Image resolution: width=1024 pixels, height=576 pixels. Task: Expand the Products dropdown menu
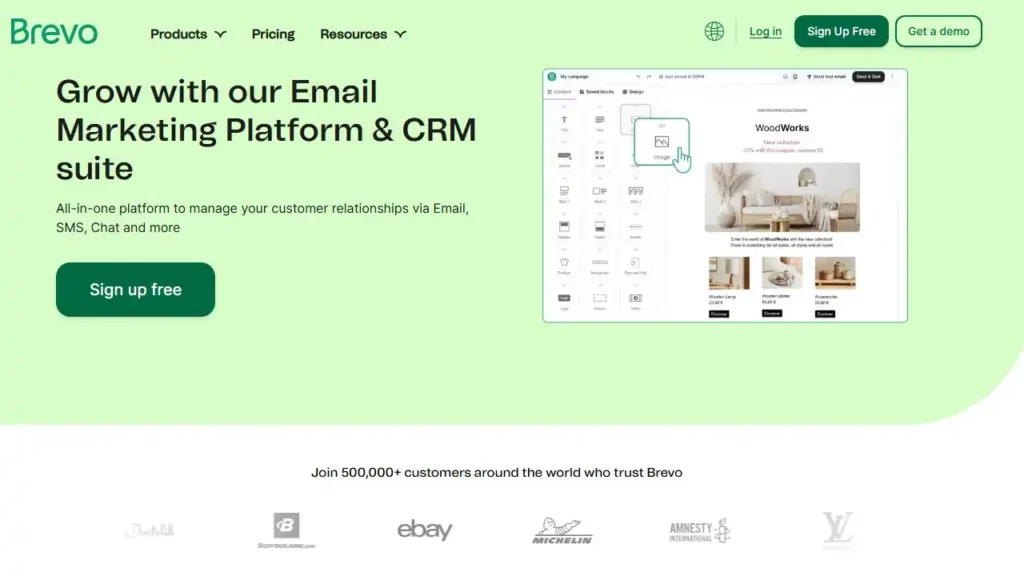click(x=188, y=34)
